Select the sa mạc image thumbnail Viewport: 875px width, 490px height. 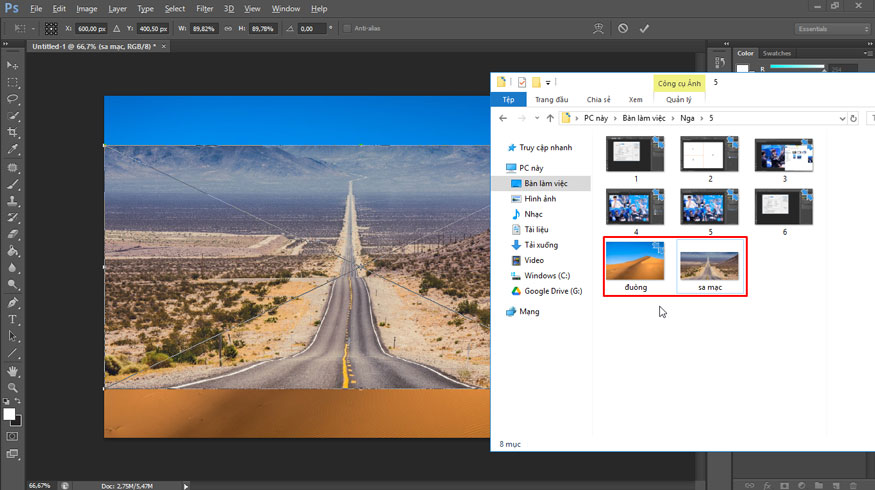(709, 266)
